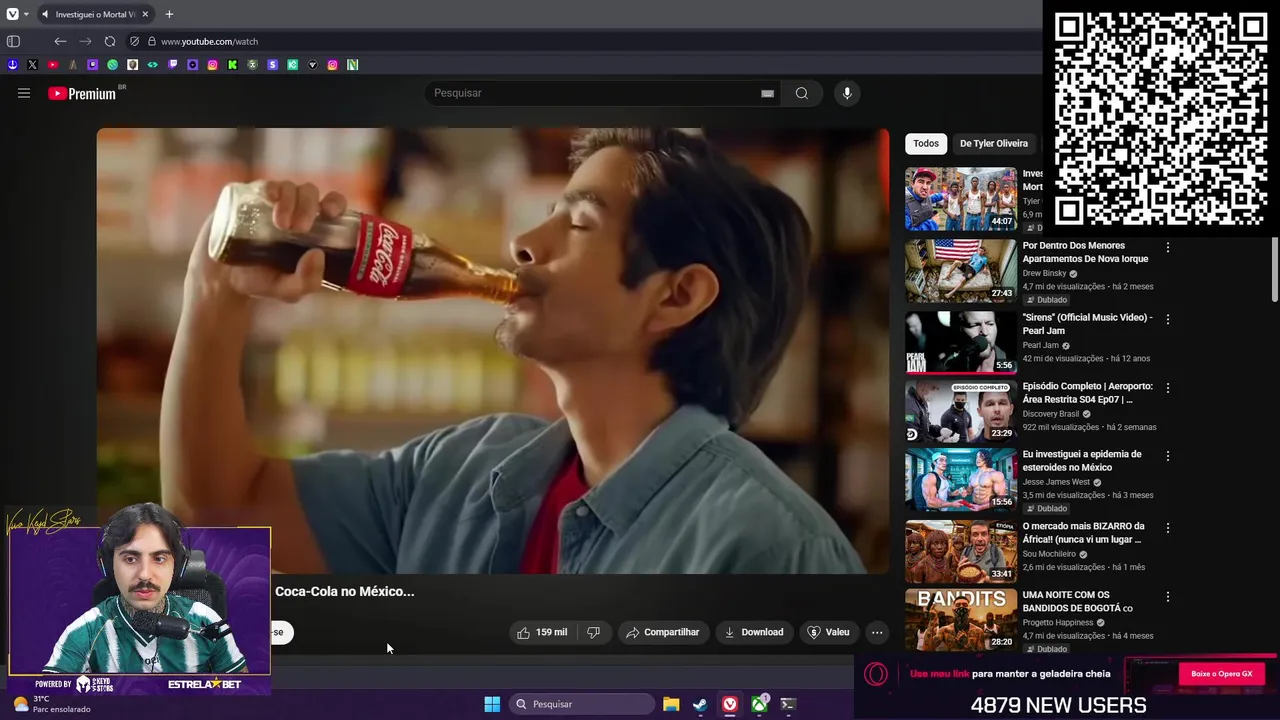Expand the dropdown arrow beside the Vivaldi logo
The image size is (1280, 720).
[26, 14]
